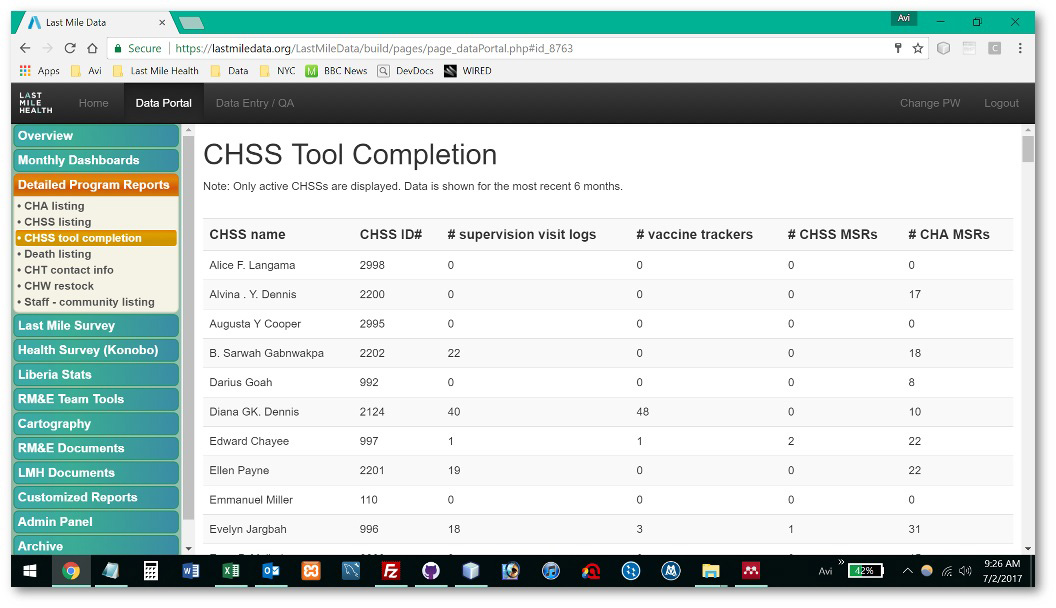Click the page's vertical scrollbar thumb
1056x608 pixels.
pos(1028,149)
